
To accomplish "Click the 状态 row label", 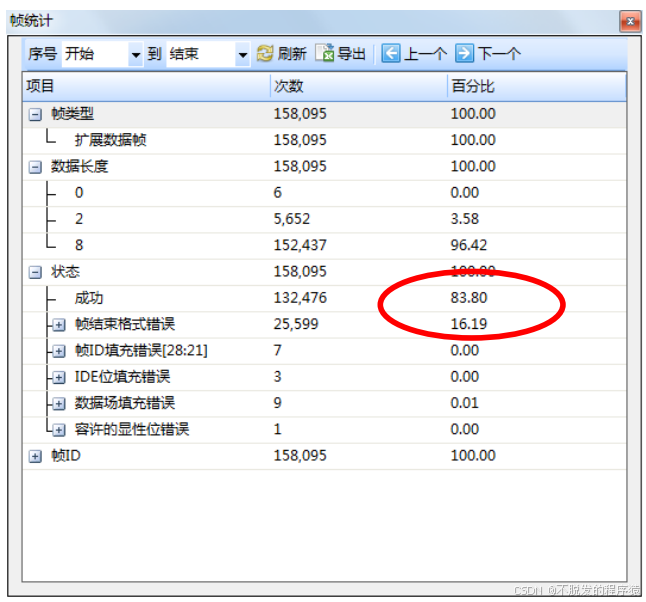I will [65, 272].
